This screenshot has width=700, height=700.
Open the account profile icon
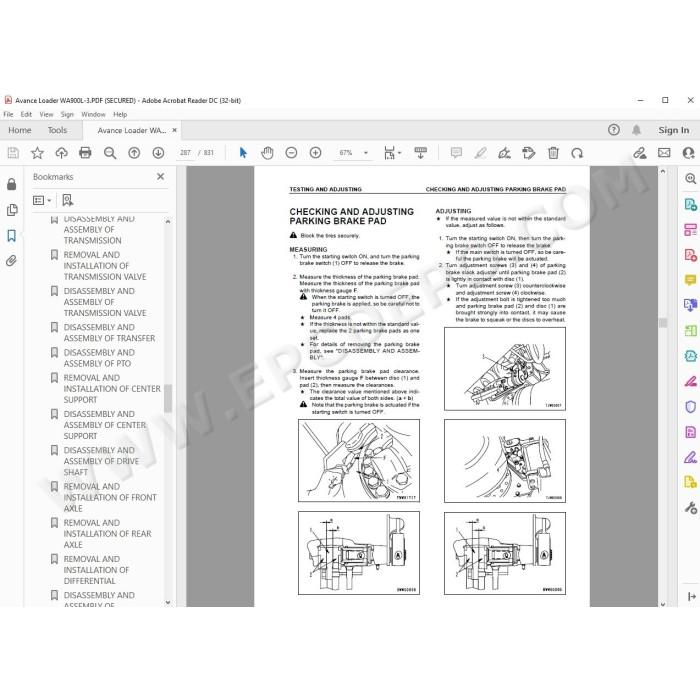click(688, 153)
